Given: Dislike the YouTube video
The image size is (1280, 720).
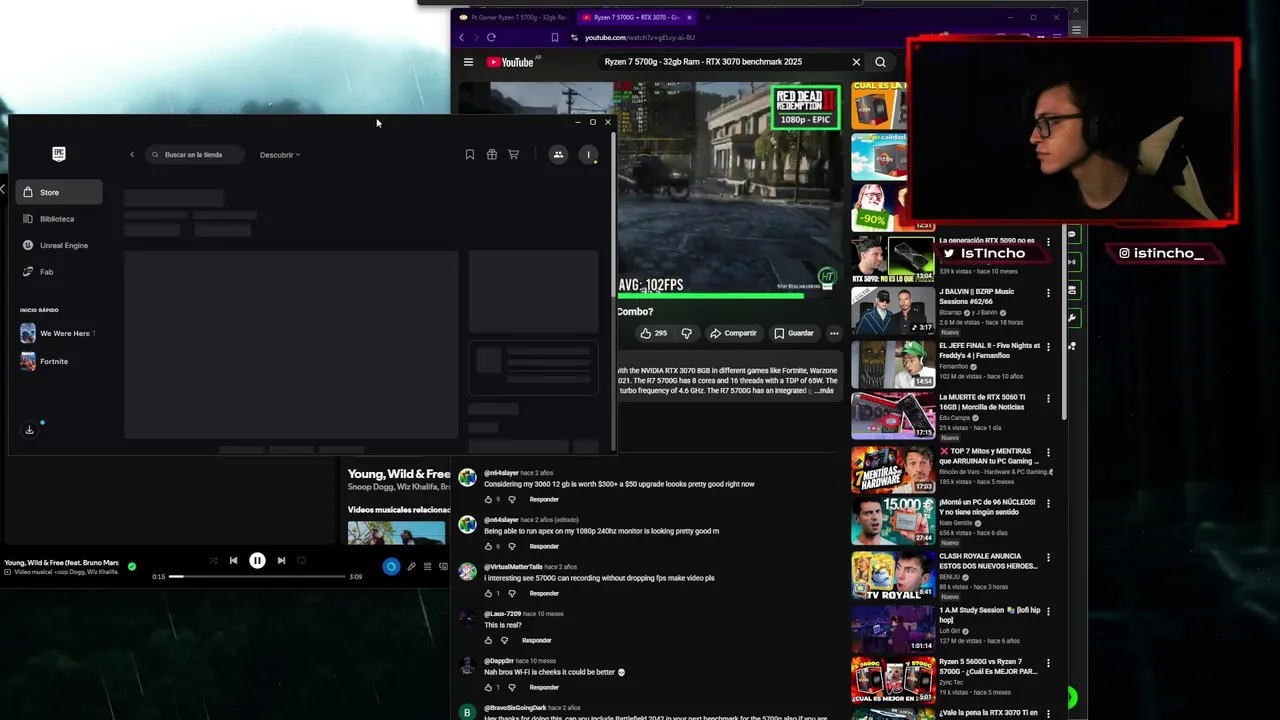Looking at the screenshot, I should 686,333.
